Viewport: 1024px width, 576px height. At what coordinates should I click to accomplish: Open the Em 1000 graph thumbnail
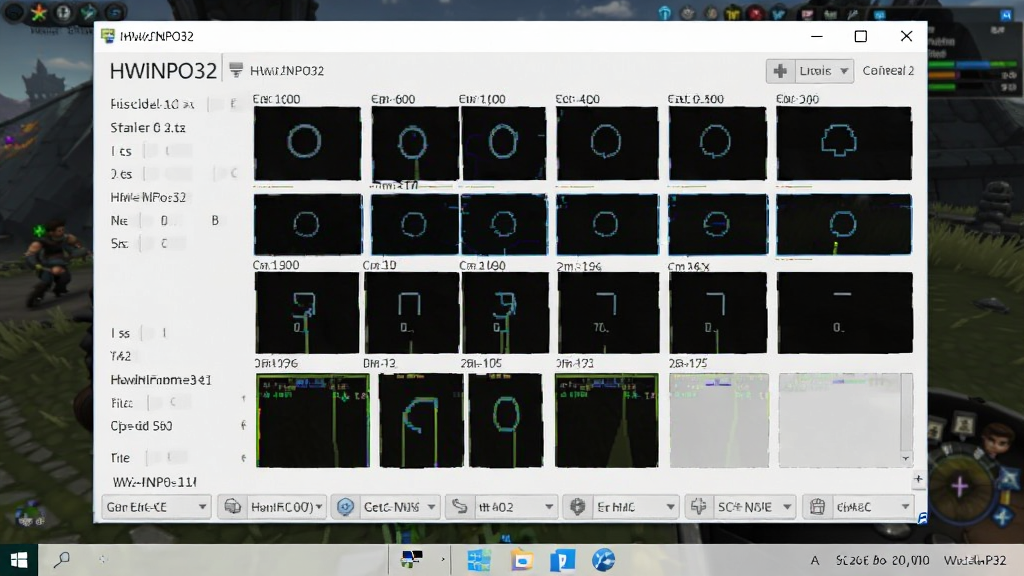point(307,143)
